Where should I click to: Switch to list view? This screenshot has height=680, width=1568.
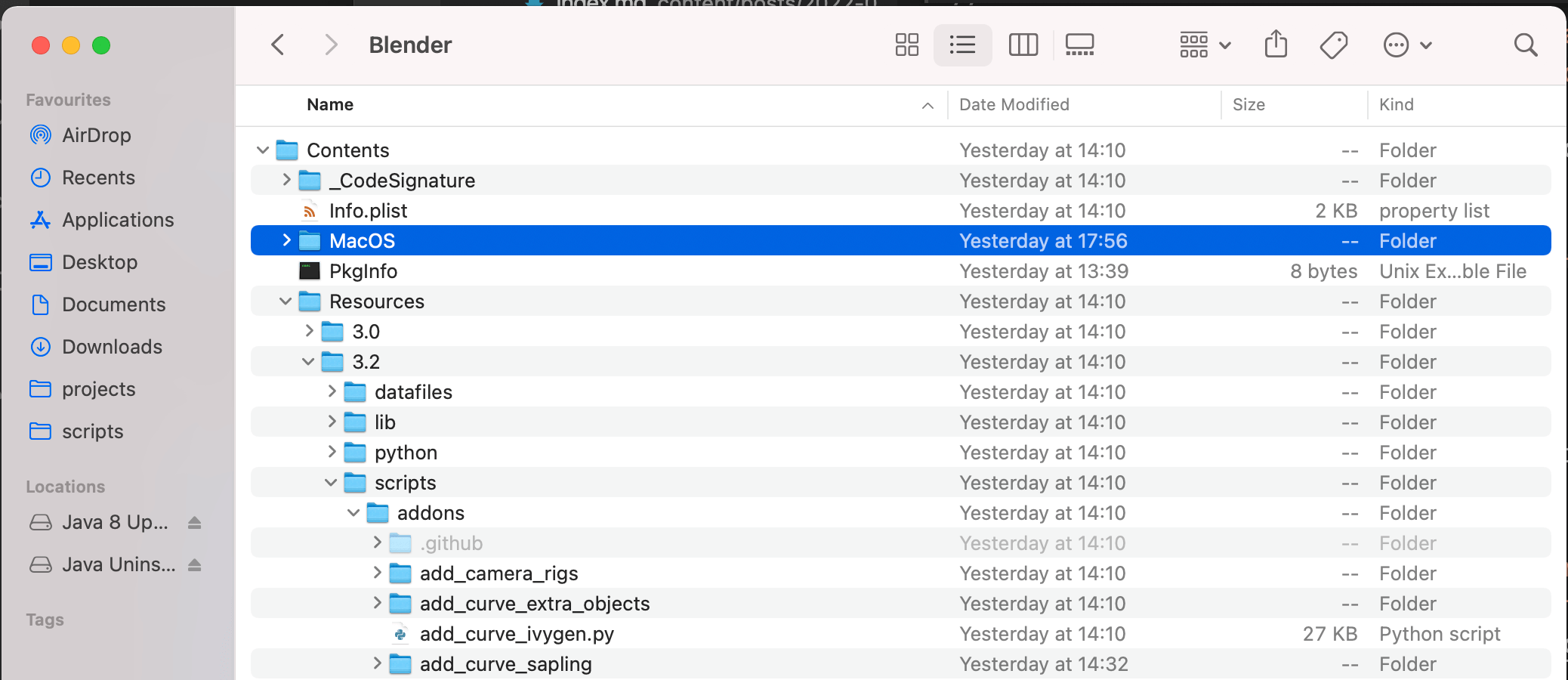[962, 45]
